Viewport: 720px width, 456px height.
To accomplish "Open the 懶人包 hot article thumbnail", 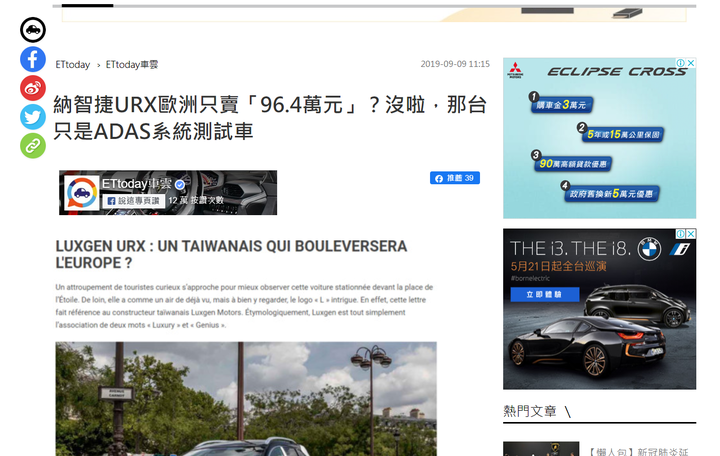I will pos(541,449).
